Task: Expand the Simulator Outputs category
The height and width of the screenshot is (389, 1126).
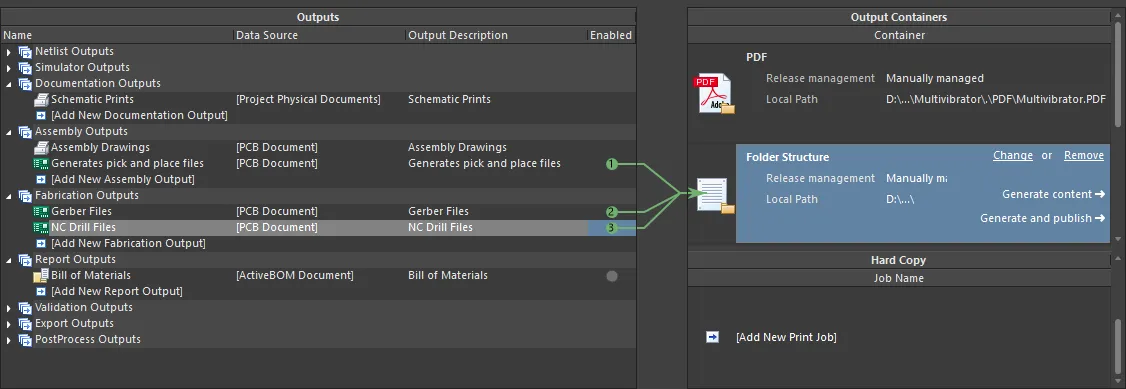Action: point(9,67)
